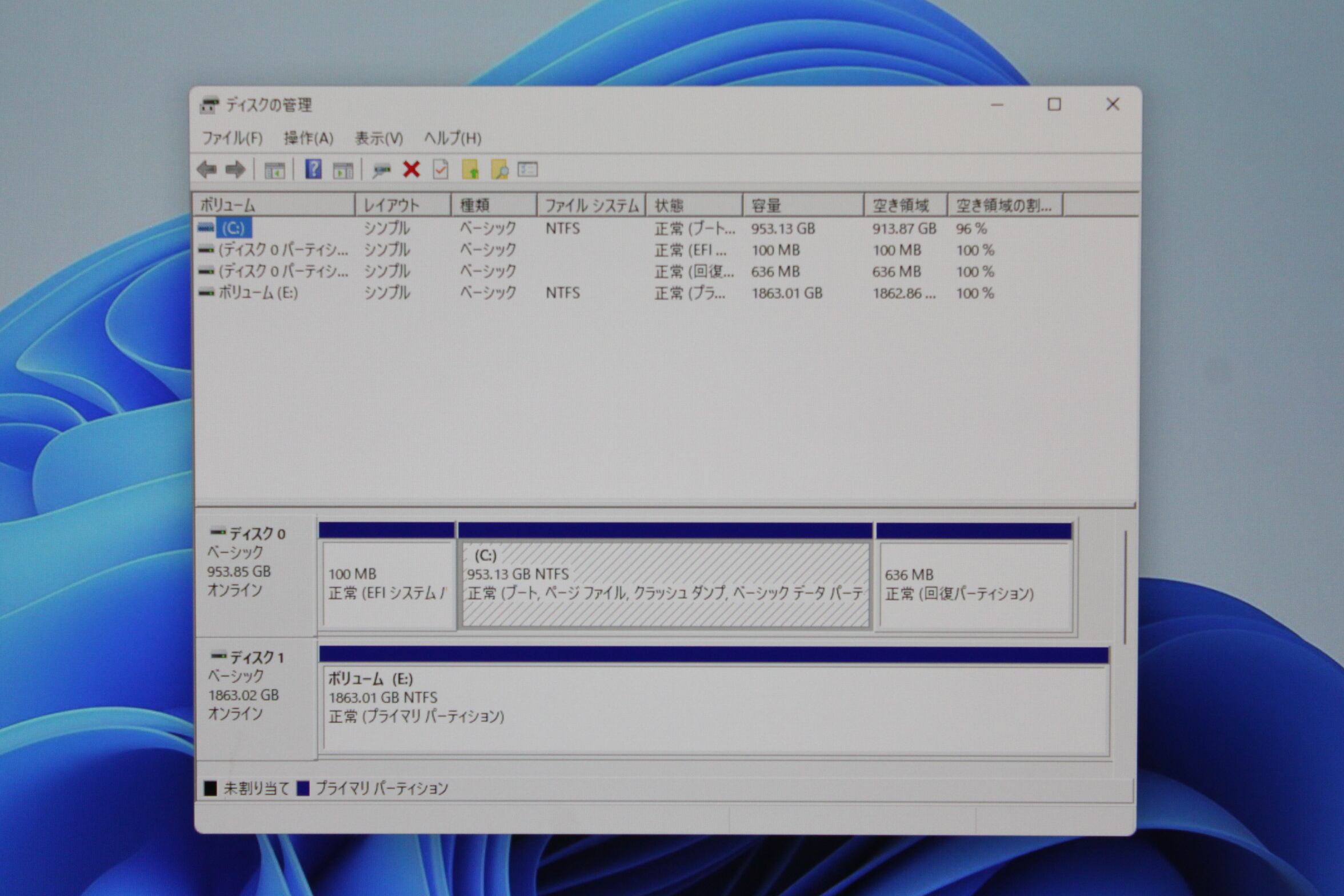
Task: Click drive icon of the 100 MB EFI row
Action: [x=206, y=250]
